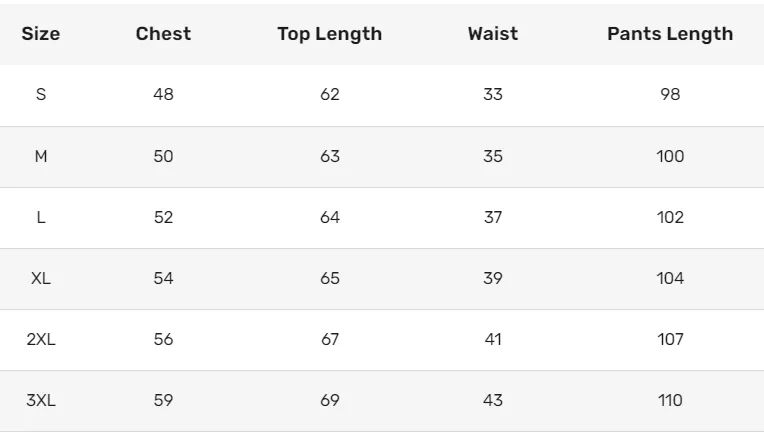Click the Waist column header
Screen dimensions: 764x441
[x=493, y=34]
